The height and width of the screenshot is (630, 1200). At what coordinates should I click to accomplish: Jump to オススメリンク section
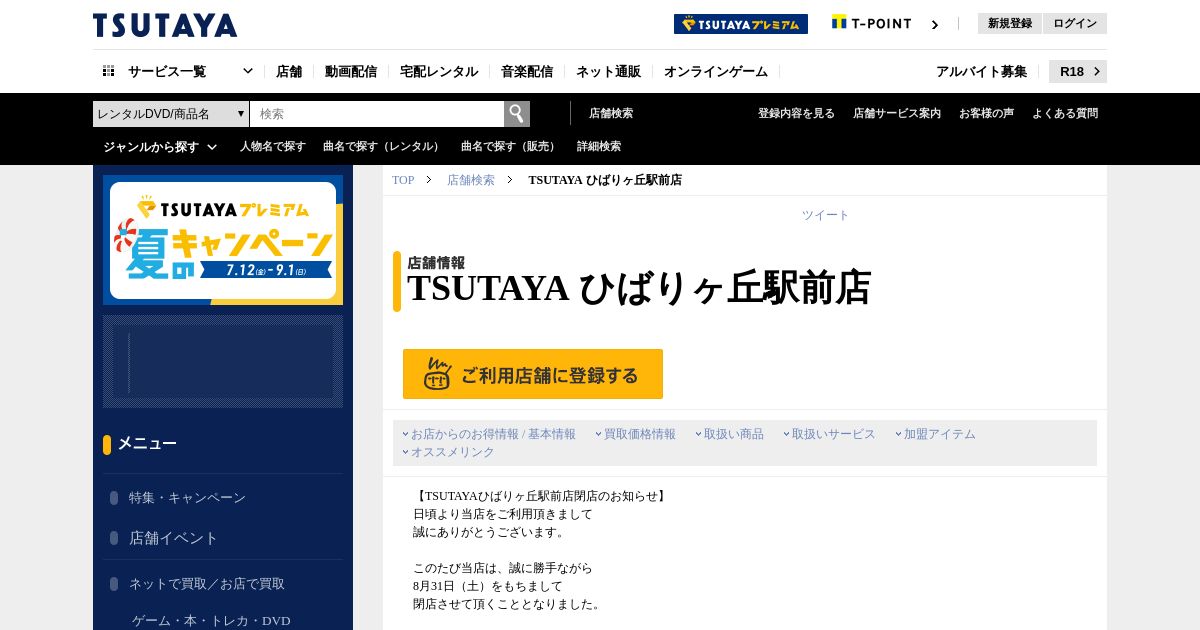tap(453, 452)
